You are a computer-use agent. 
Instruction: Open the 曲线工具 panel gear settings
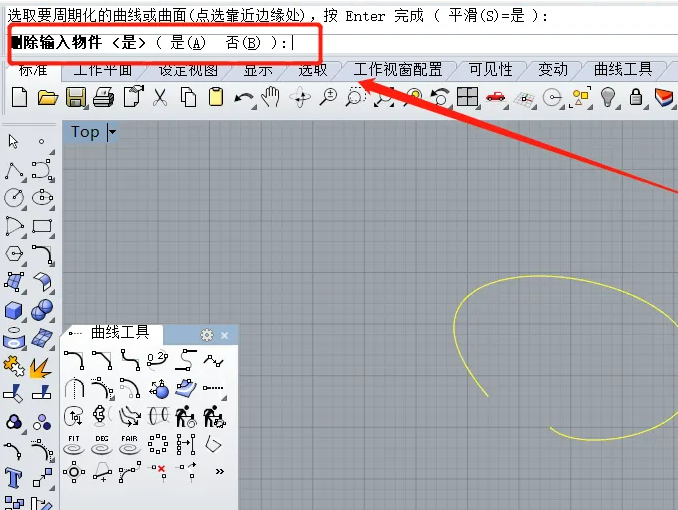pos(207,335)
